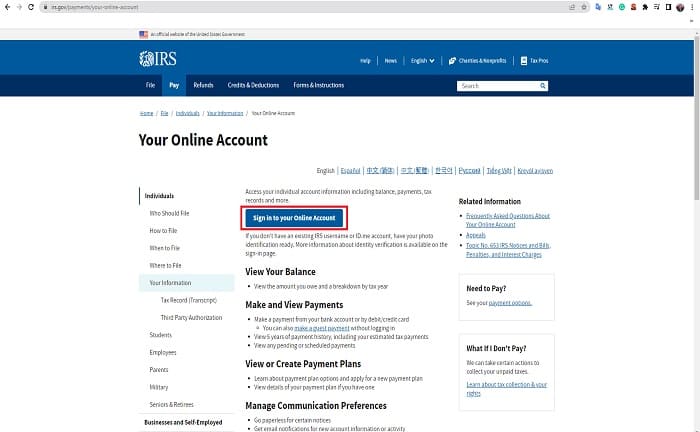Open the green Grammarly extension icon

point(622,7)
